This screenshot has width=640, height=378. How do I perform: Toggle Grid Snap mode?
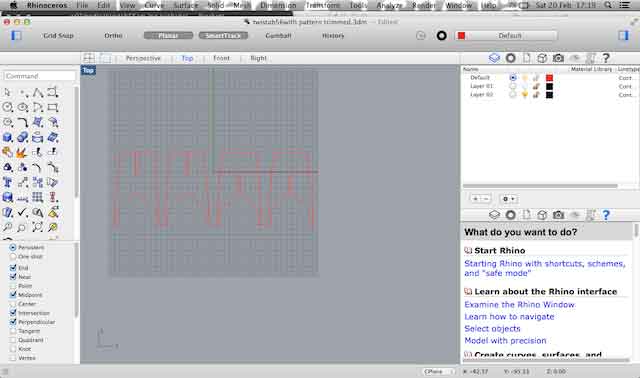click(x=58, y=36)
